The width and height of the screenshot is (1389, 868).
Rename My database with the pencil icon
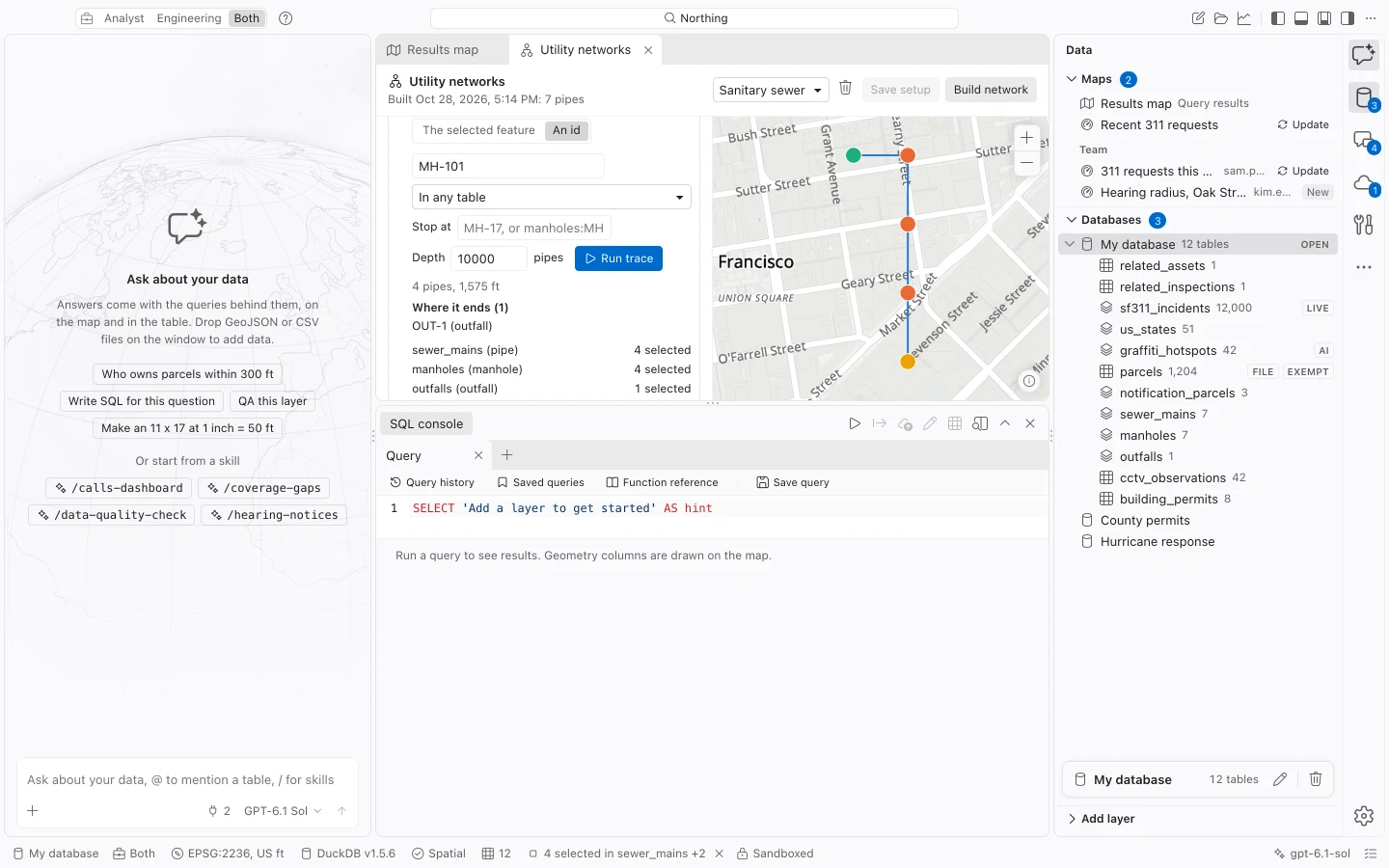pos(1280,779)
